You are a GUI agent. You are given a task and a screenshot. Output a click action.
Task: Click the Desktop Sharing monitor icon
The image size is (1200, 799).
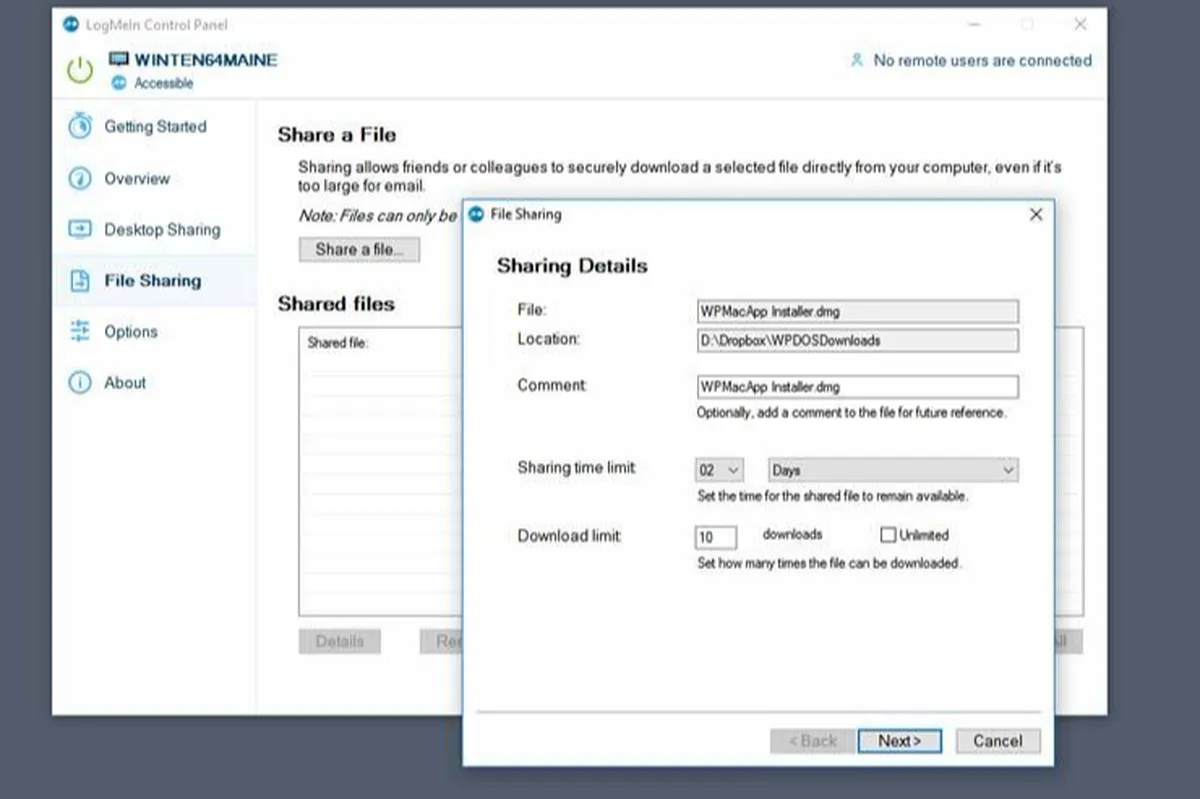[79, 230]
